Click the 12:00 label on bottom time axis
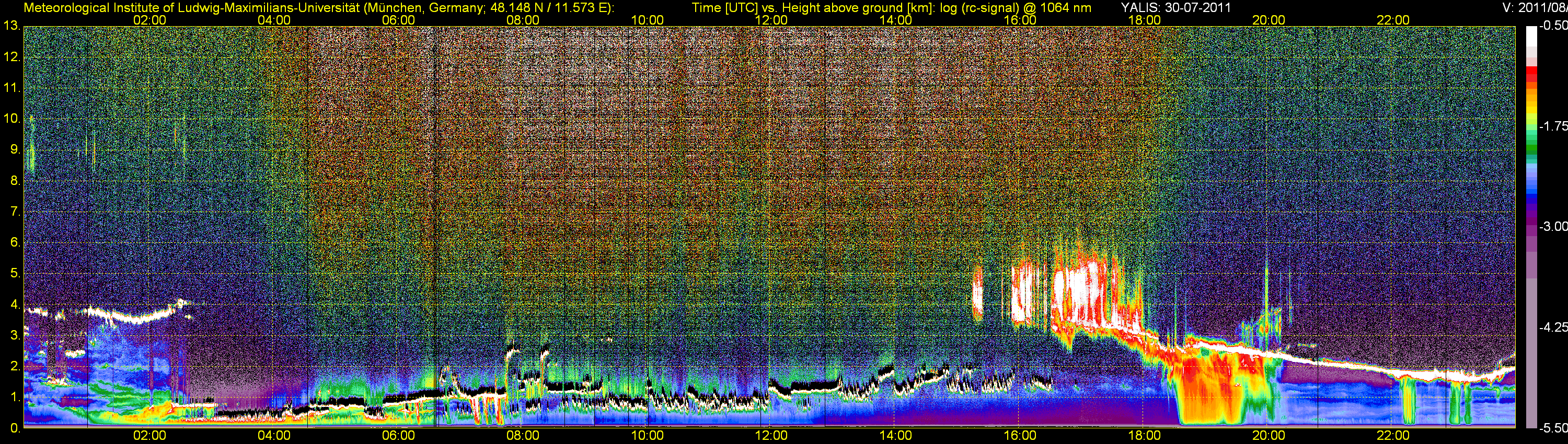 [771, 436]
